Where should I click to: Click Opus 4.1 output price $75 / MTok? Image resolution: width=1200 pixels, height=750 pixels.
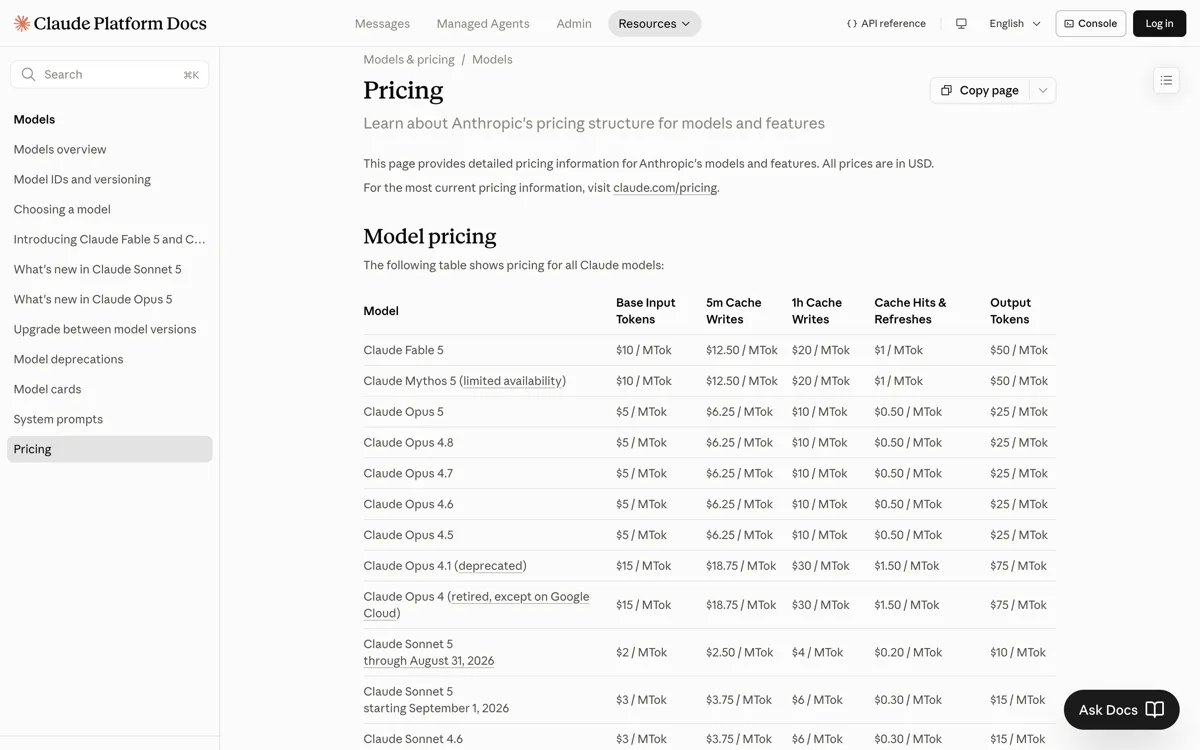click(x=1019, y=566)
